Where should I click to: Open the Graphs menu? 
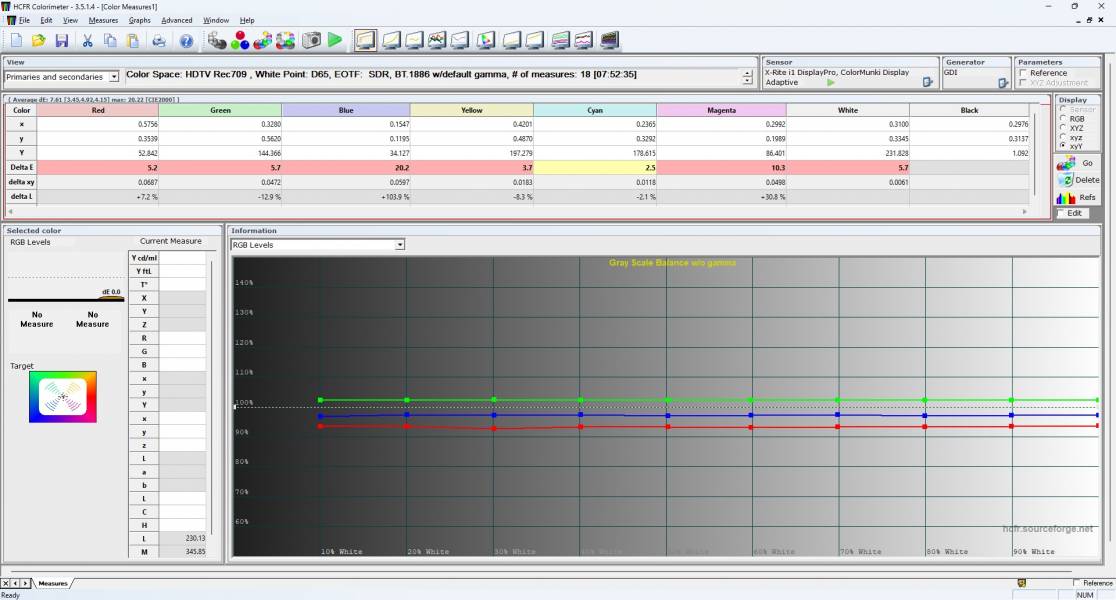(140, 20)
